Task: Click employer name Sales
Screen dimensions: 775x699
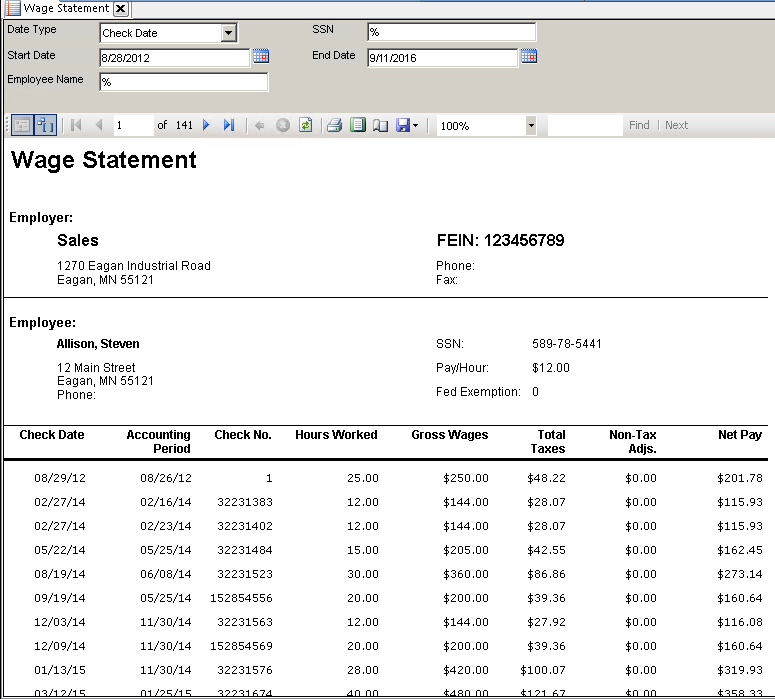Action: [78, 240]
